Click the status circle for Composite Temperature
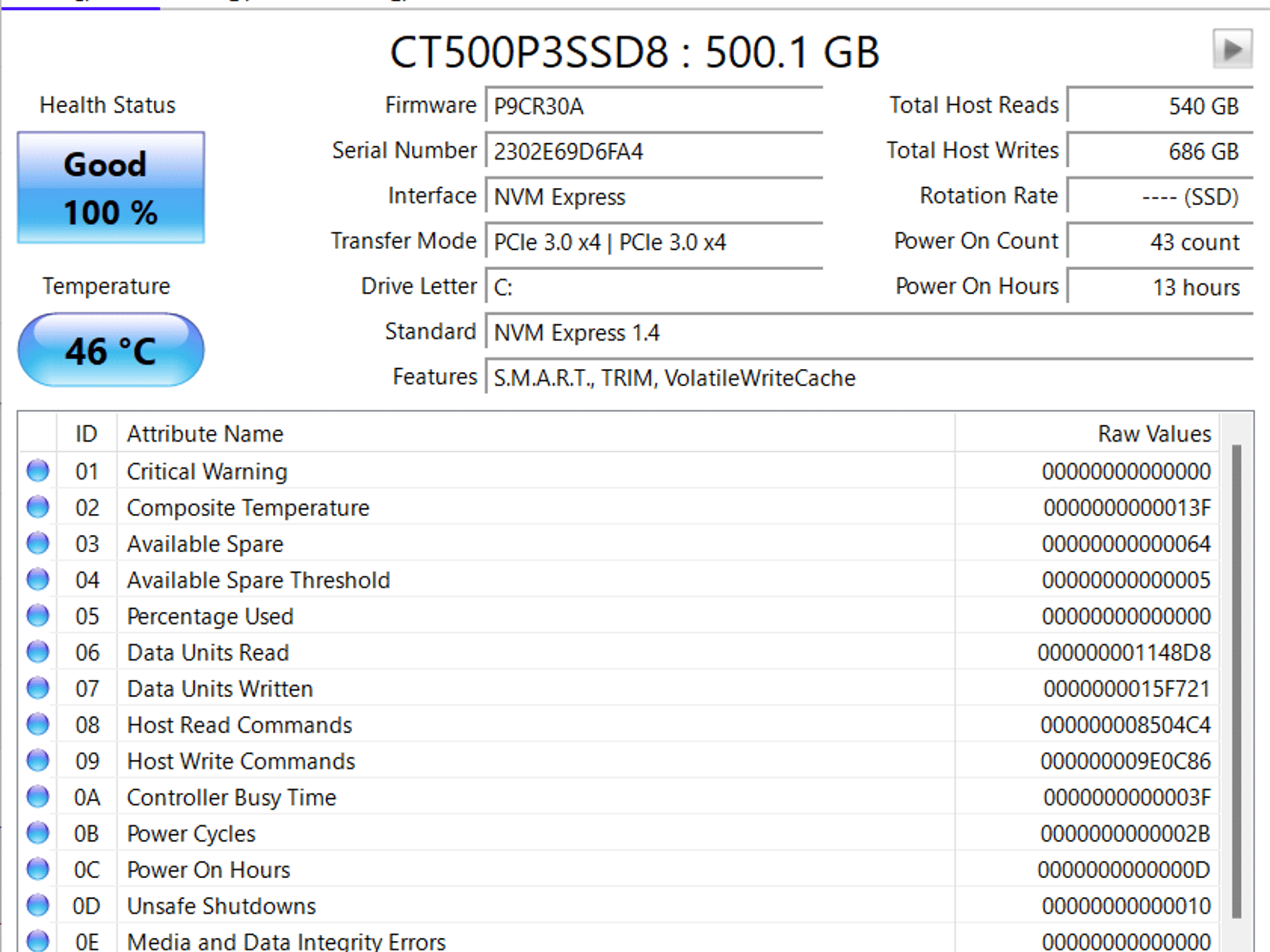The height and width of the screenshot is (952, 1270). point(38,507)
